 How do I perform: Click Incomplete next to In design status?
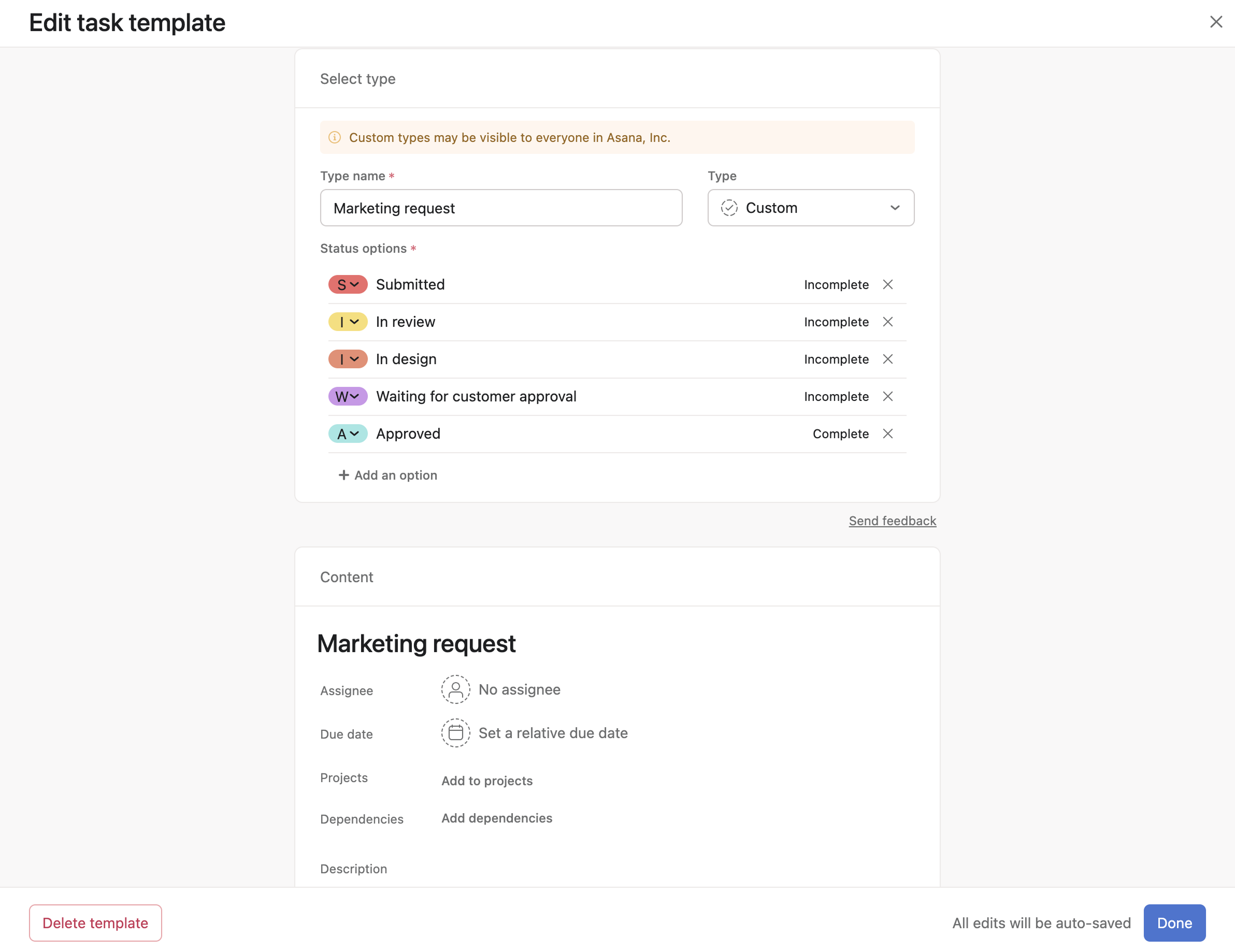(x=836, y=359)
